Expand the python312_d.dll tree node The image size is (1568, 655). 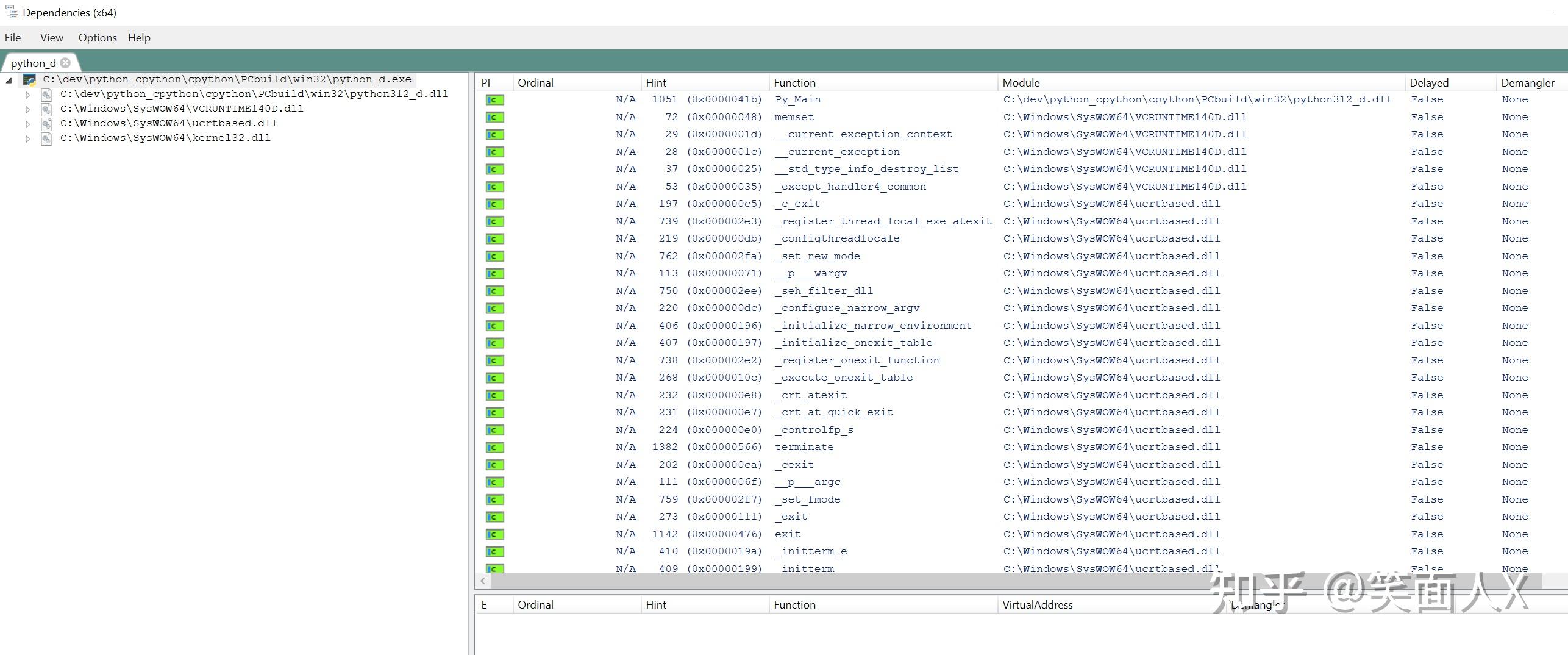(x=27, y=95)
